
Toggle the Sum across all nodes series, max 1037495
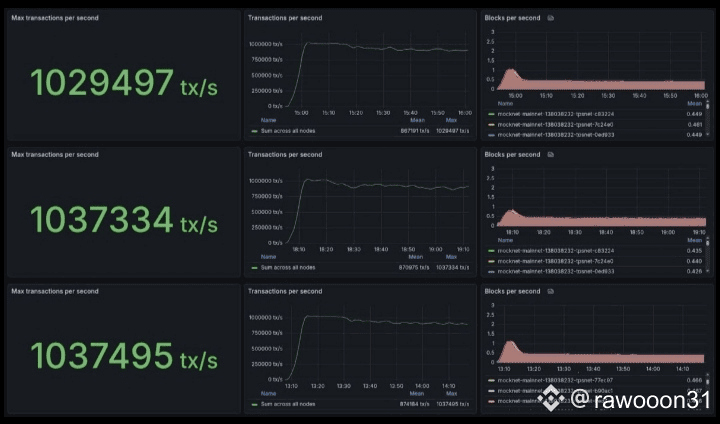coord(288,404)
